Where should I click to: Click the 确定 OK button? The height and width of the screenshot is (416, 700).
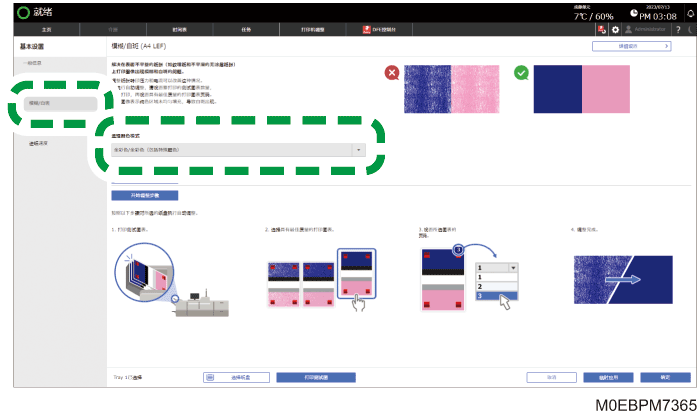coord(665,378)
